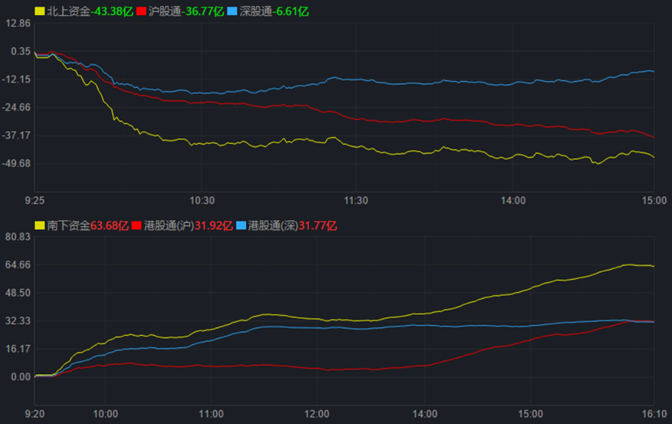Click the -49.68 y-axis label
This screenshot has height=424, width=672.
pos(17,163)
